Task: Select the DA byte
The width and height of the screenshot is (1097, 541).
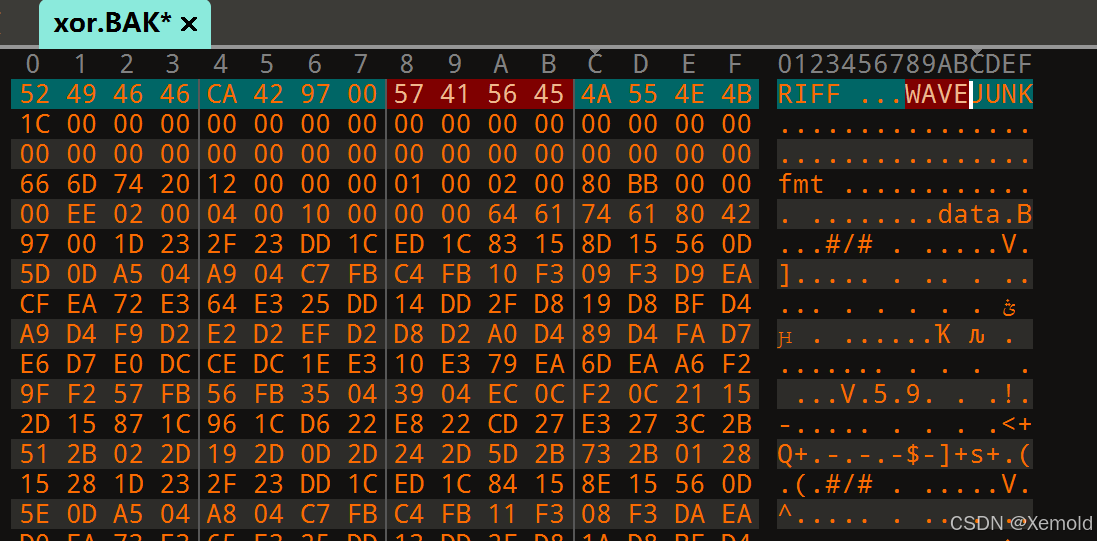Action: click(688, 515)
